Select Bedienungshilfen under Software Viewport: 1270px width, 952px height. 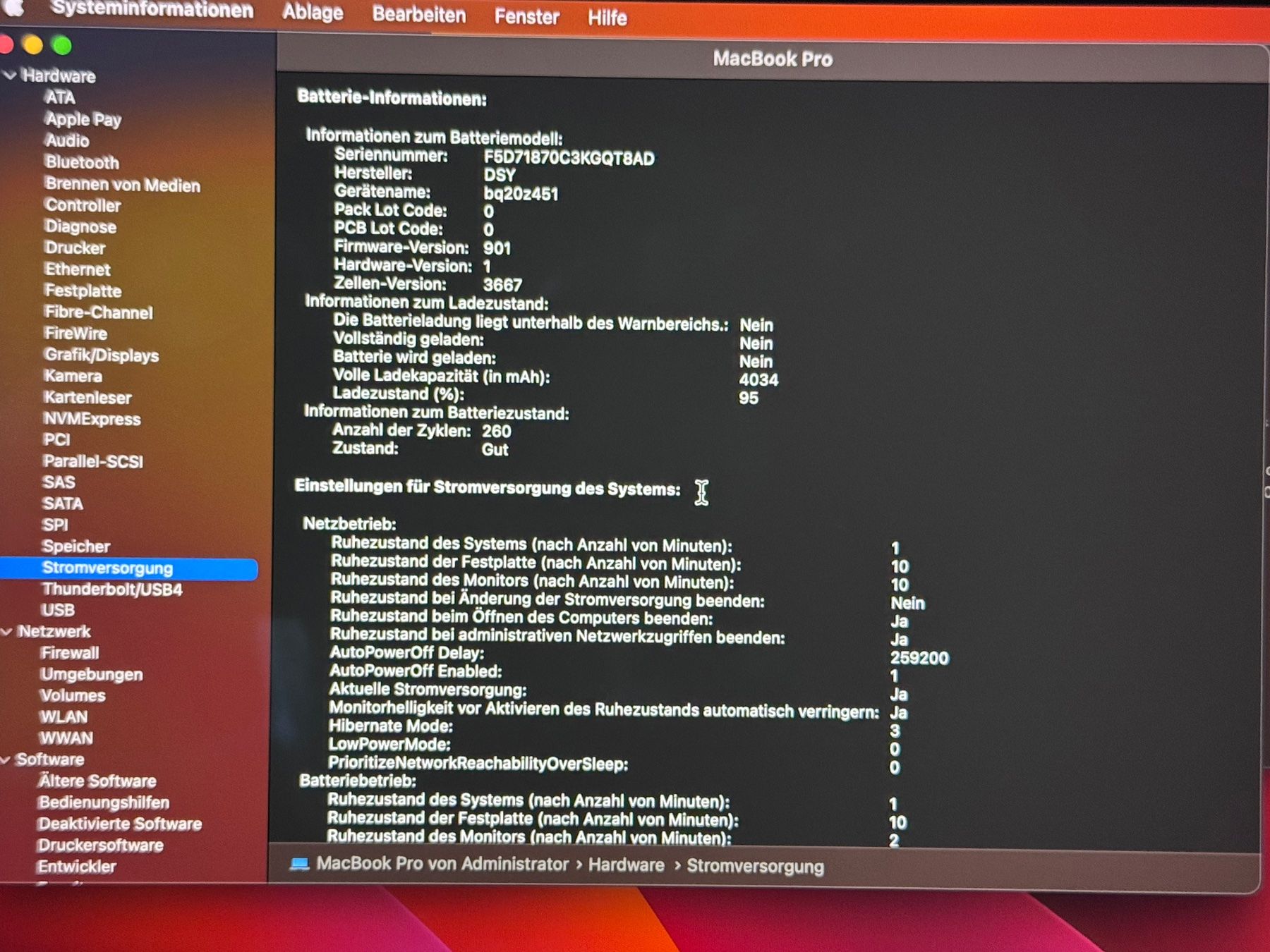tap(104, 803)
